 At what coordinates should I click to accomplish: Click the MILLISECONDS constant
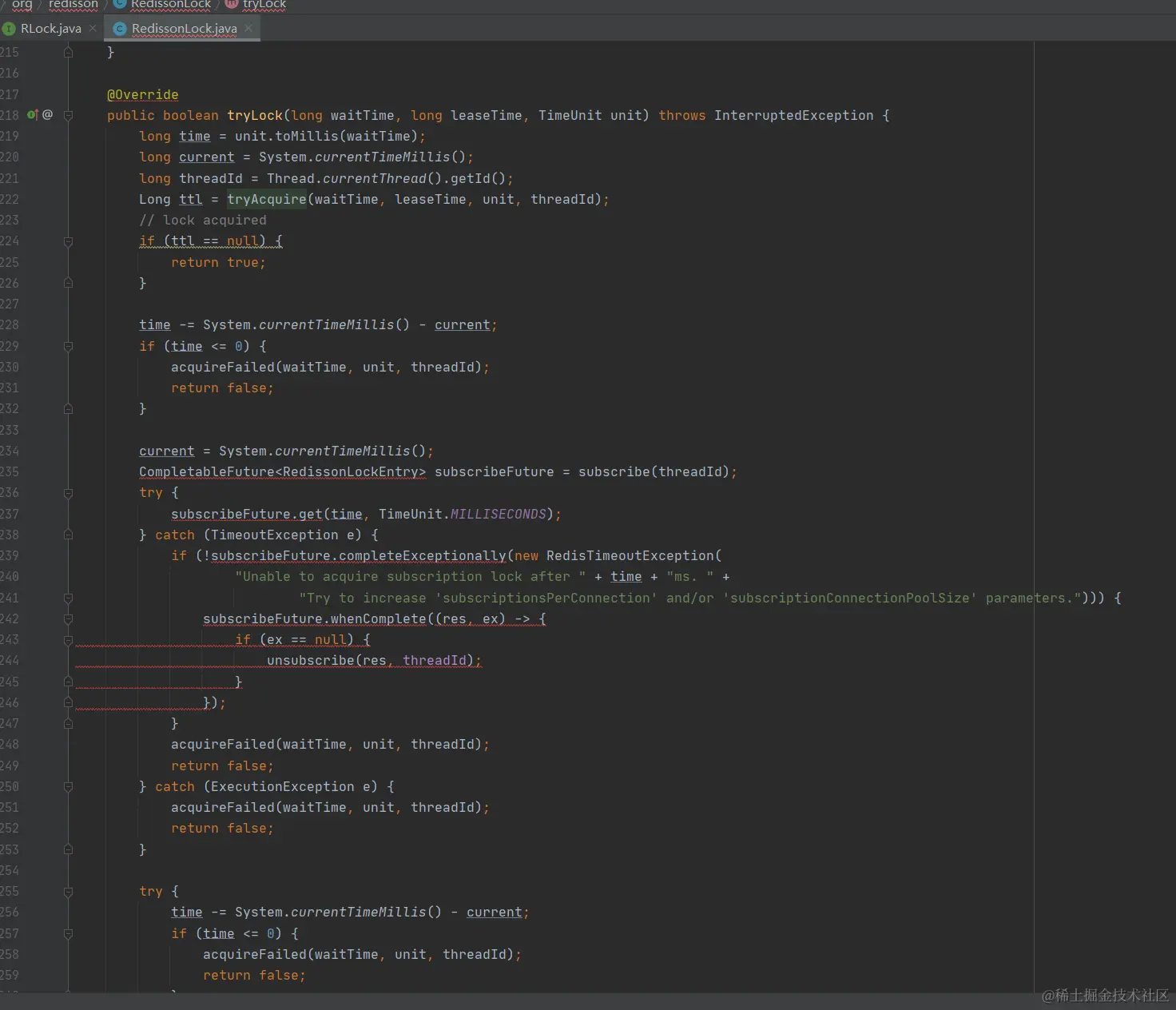click(499, 514)
